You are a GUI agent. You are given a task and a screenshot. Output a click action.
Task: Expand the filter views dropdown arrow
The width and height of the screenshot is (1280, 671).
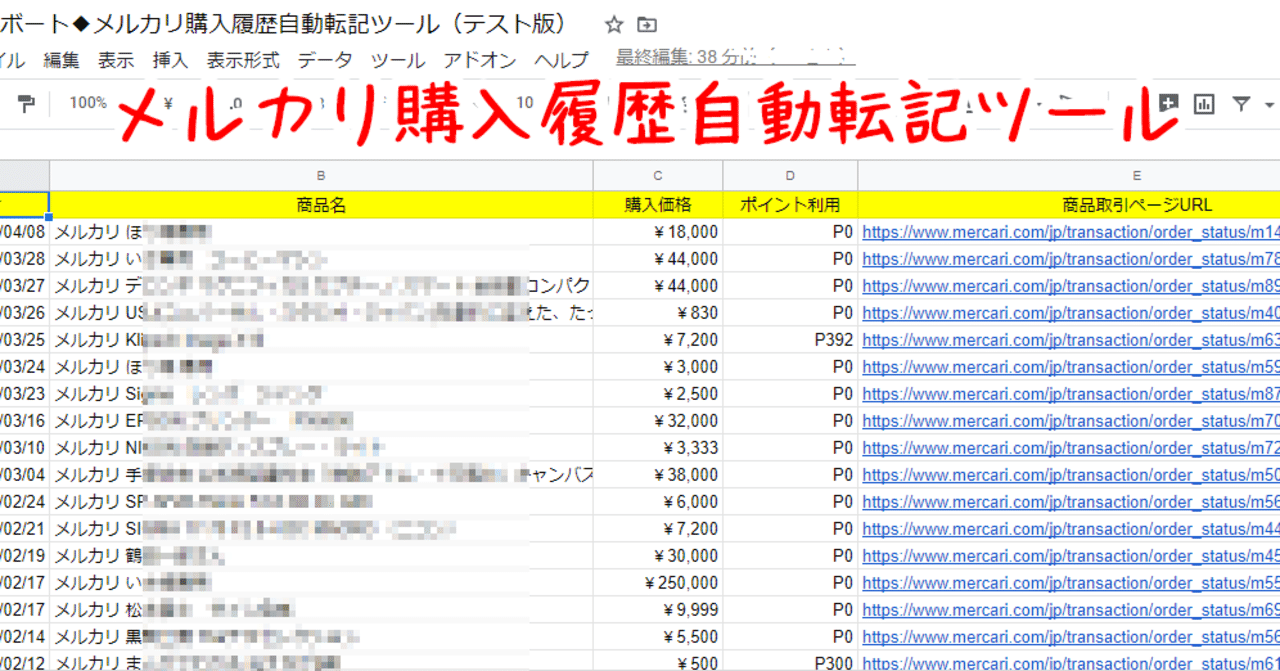(1270, 104)
